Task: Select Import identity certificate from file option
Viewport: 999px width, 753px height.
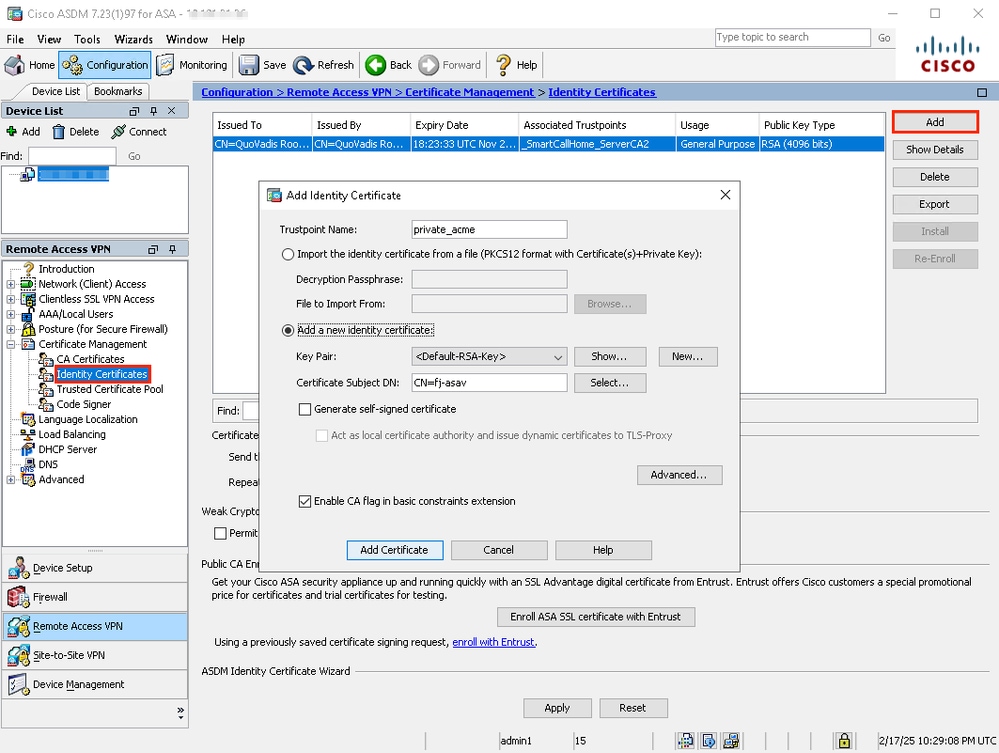Action: click(x=288, y=254)
